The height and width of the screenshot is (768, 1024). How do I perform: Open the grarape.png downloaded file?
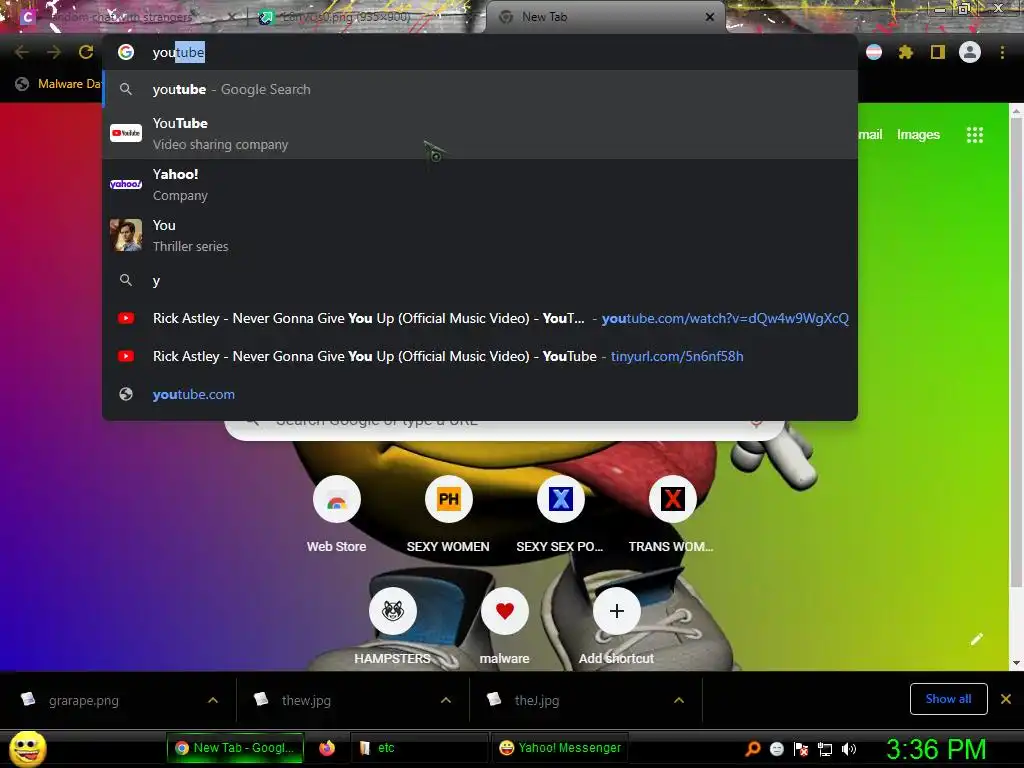84,700
